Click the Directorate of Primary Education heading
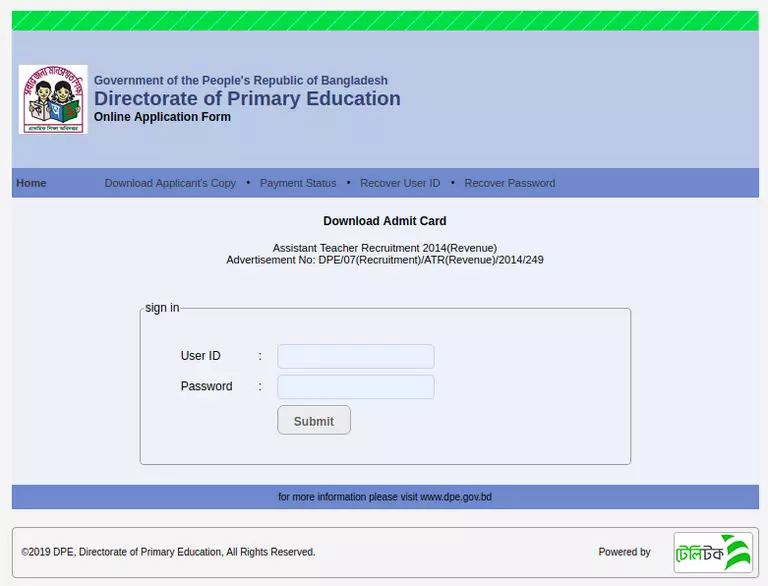 (x=247, y=98)
